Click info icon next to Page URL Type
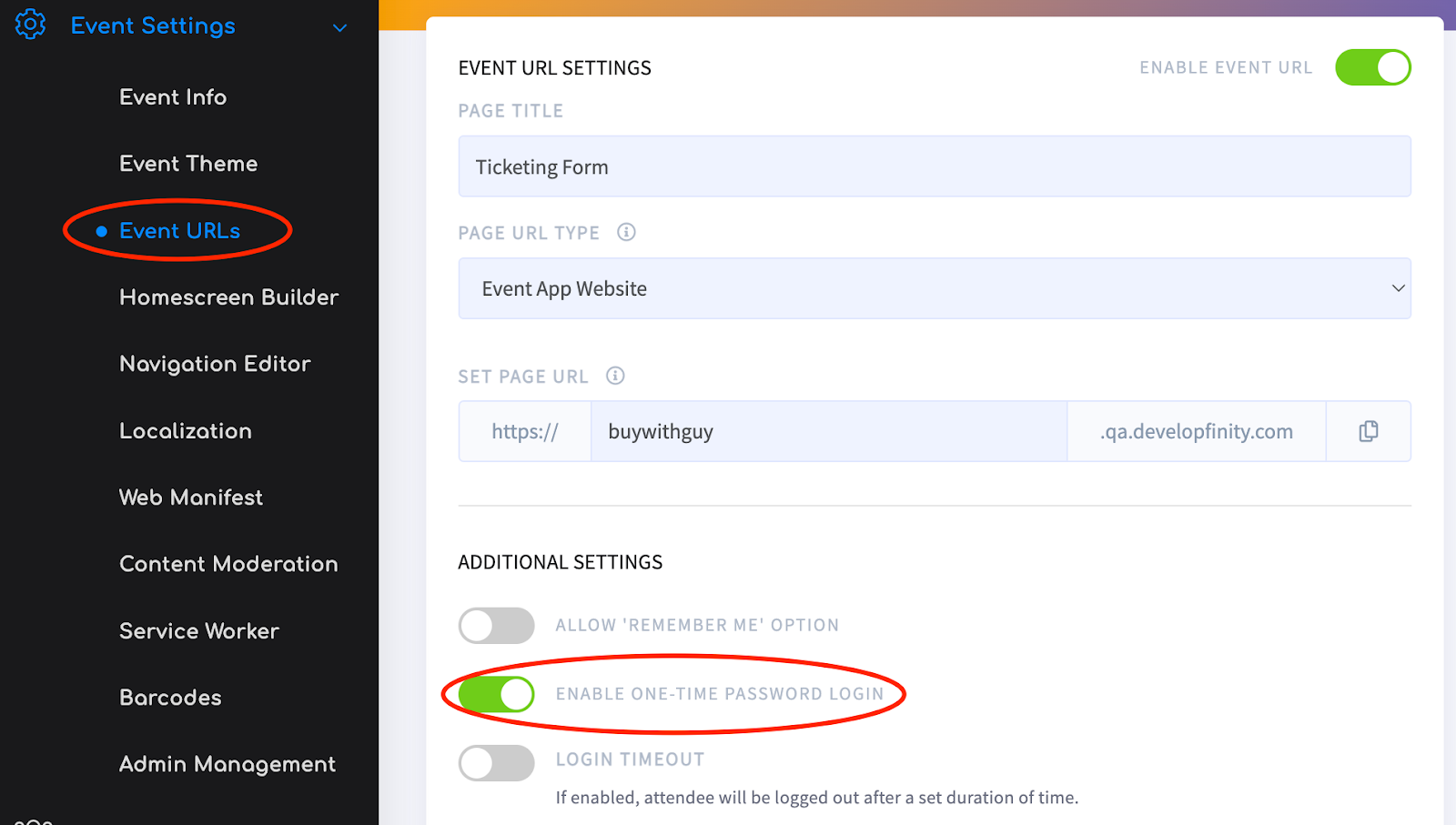The height and width of the screenshot is (825, 1456). (x=626, y=232)
